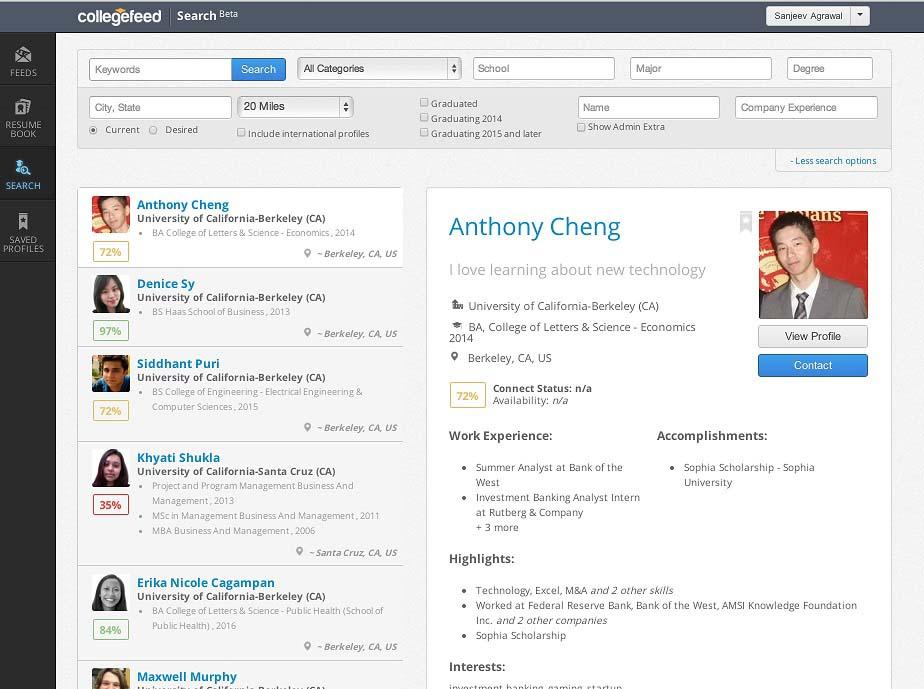The image size is (924, 689).
Task: Check Graduating 2015 and later checkbox
Action: point(424,133)
